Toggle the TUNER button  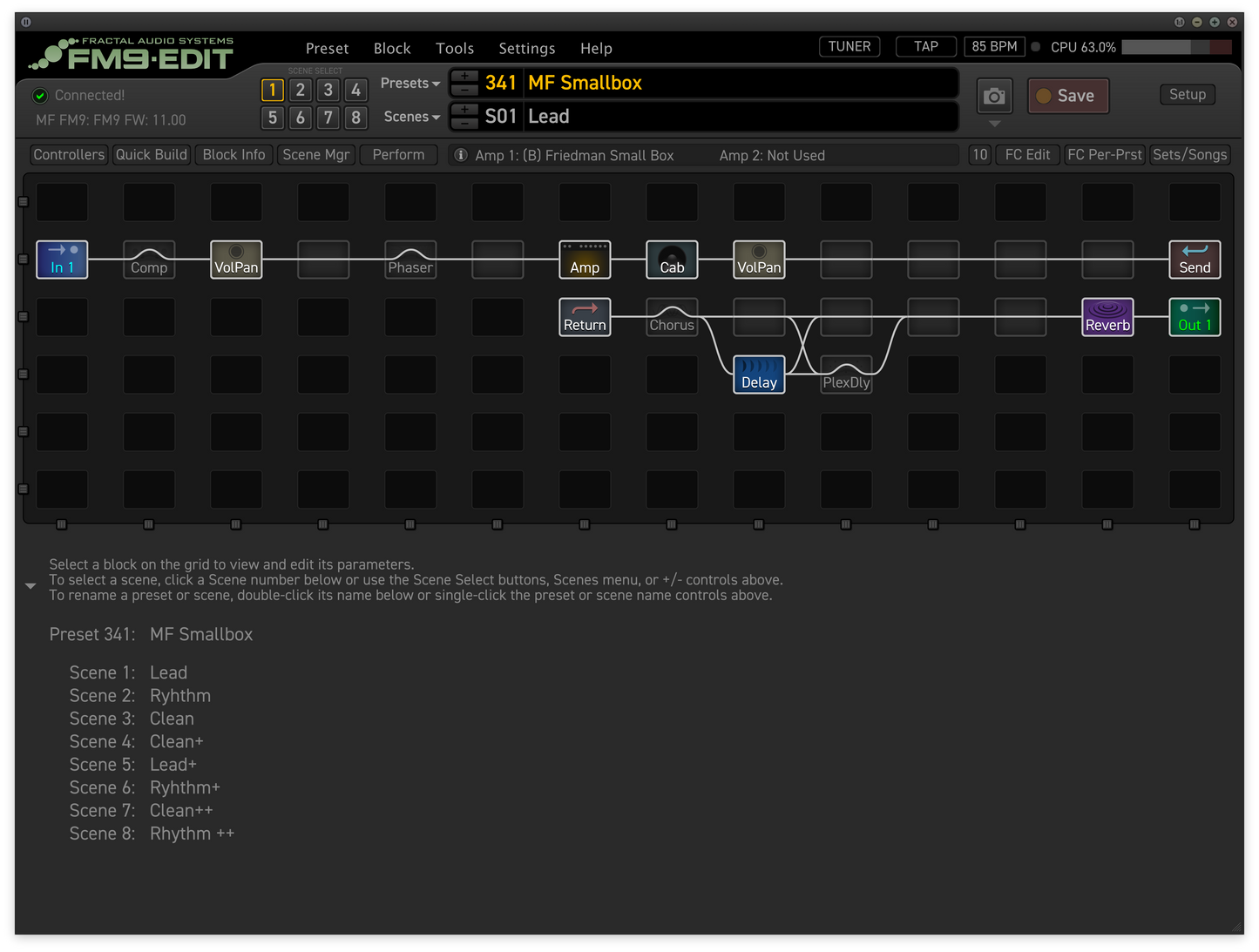tap(849, 47)
